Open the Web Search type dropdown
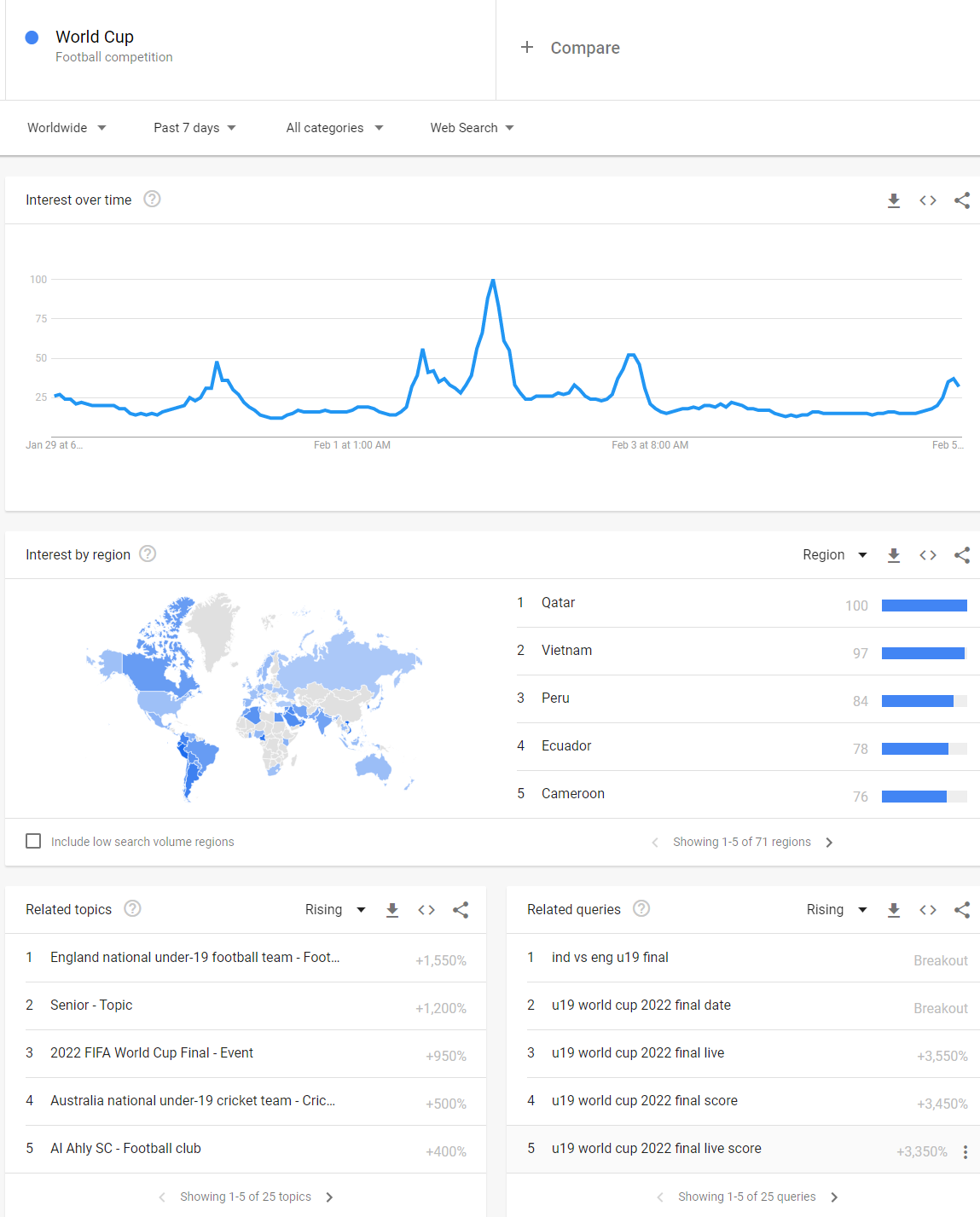 click(472, 128)
